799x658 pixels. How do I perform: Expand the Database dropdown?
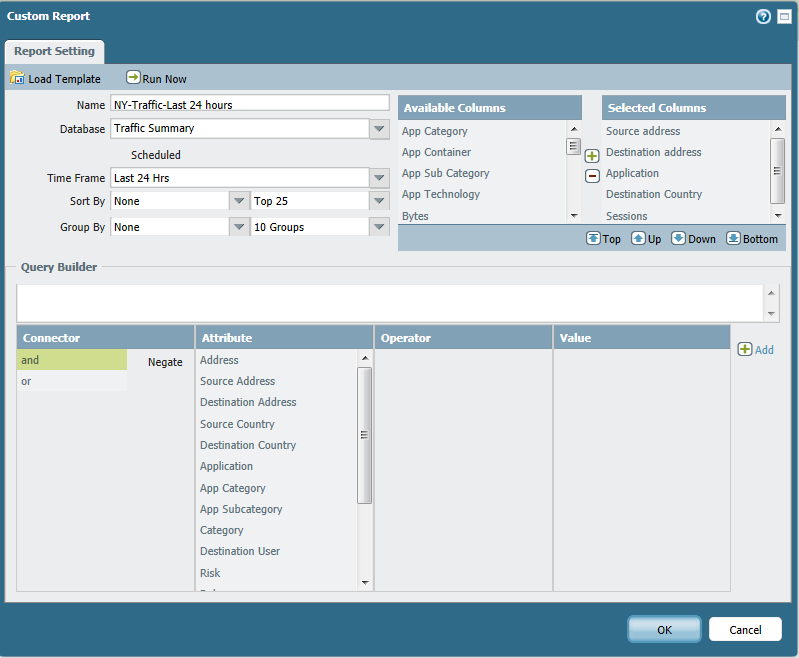379,129
